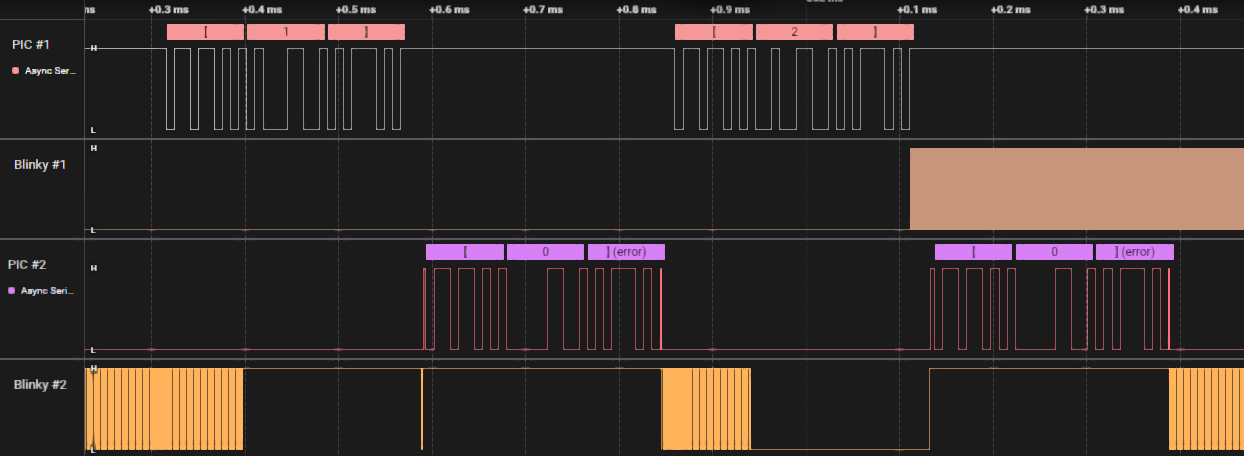Click the shaded high region on Blinky #1
The width and height of the screenshot is (1244, 456).
[1076, 189]
